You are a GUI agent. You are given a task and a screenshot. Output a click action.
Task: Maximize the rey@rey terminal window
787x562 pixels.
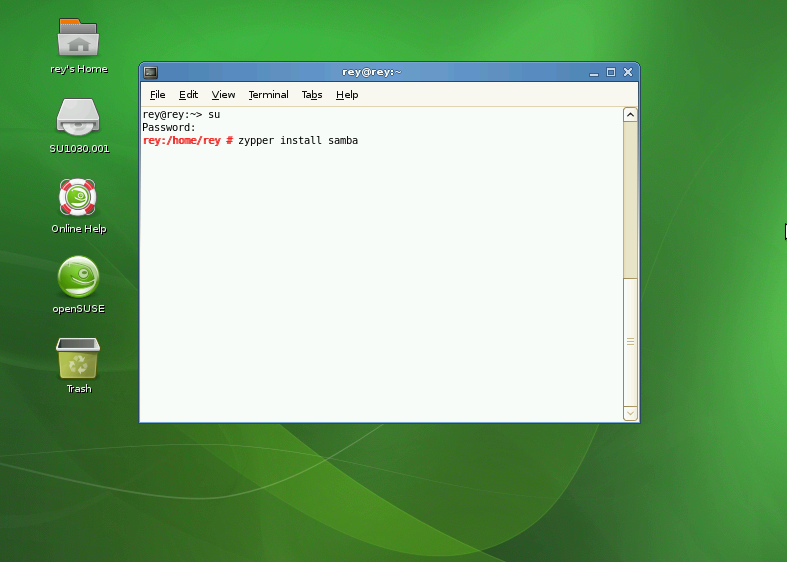611,72
